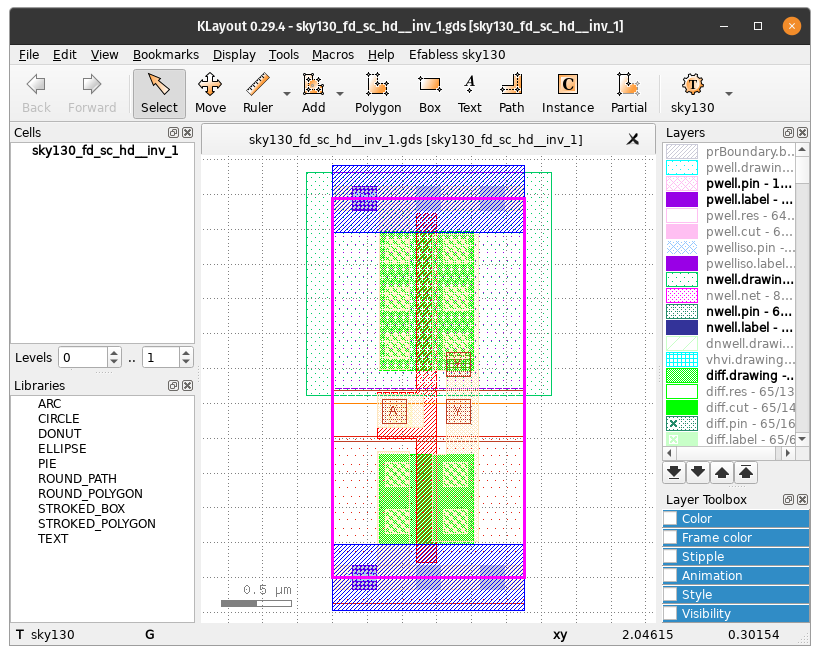This screenshot has width=820, height=655.
Task: Toggle the Visibility section checkbox
Action: pos(670,614)
